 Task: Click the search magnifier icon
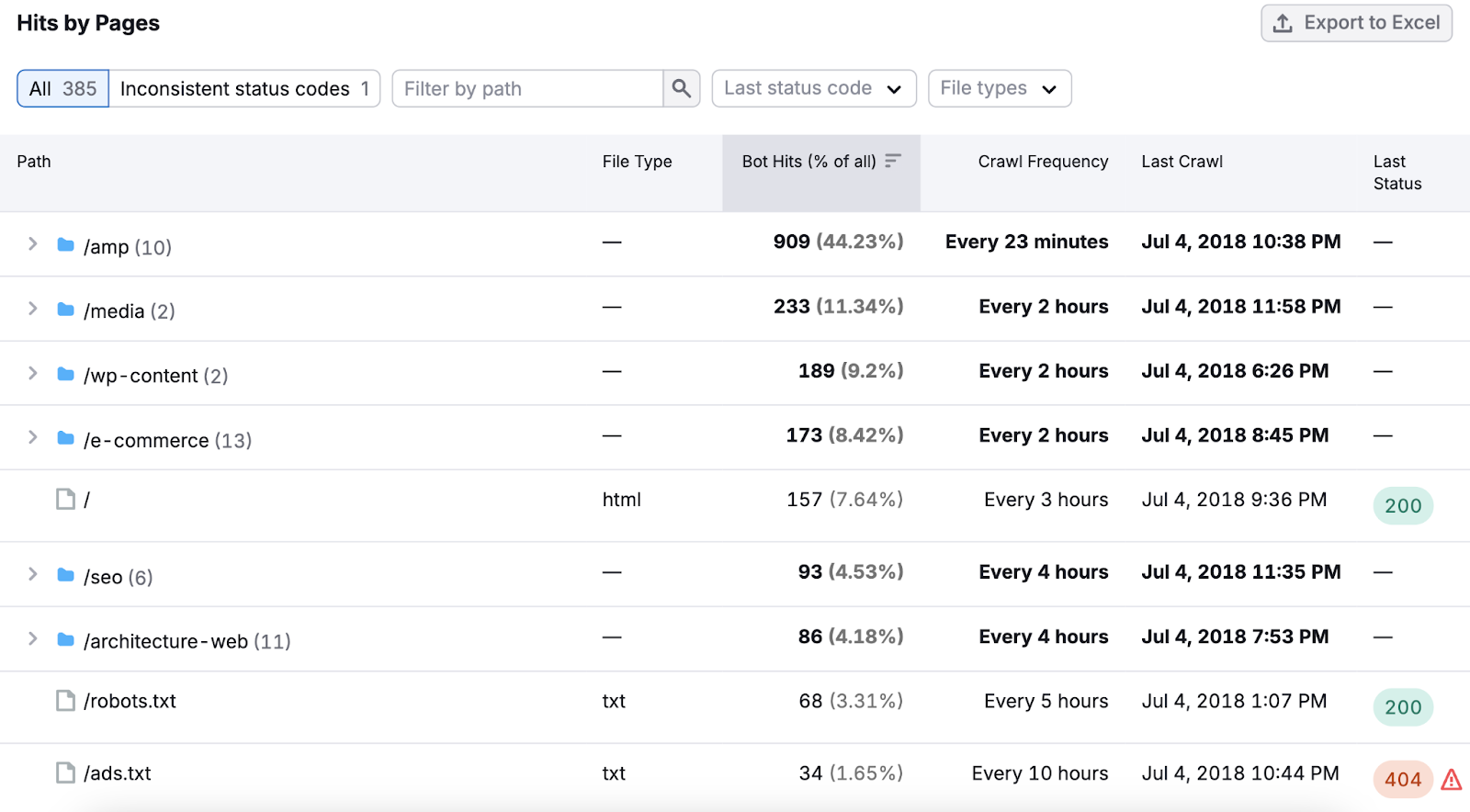click(x=681, y=88)
